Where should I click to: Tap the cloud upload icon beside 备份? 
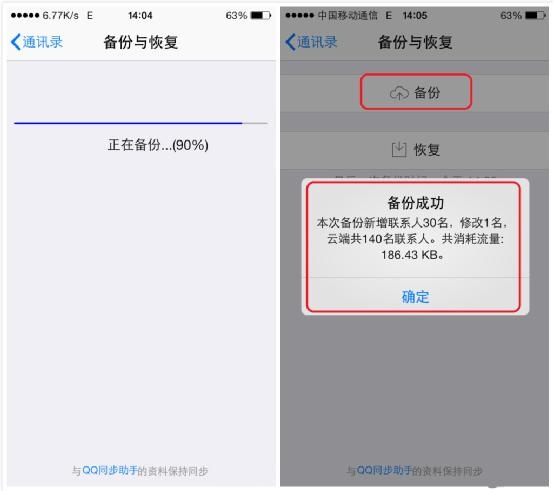[399, 93]
